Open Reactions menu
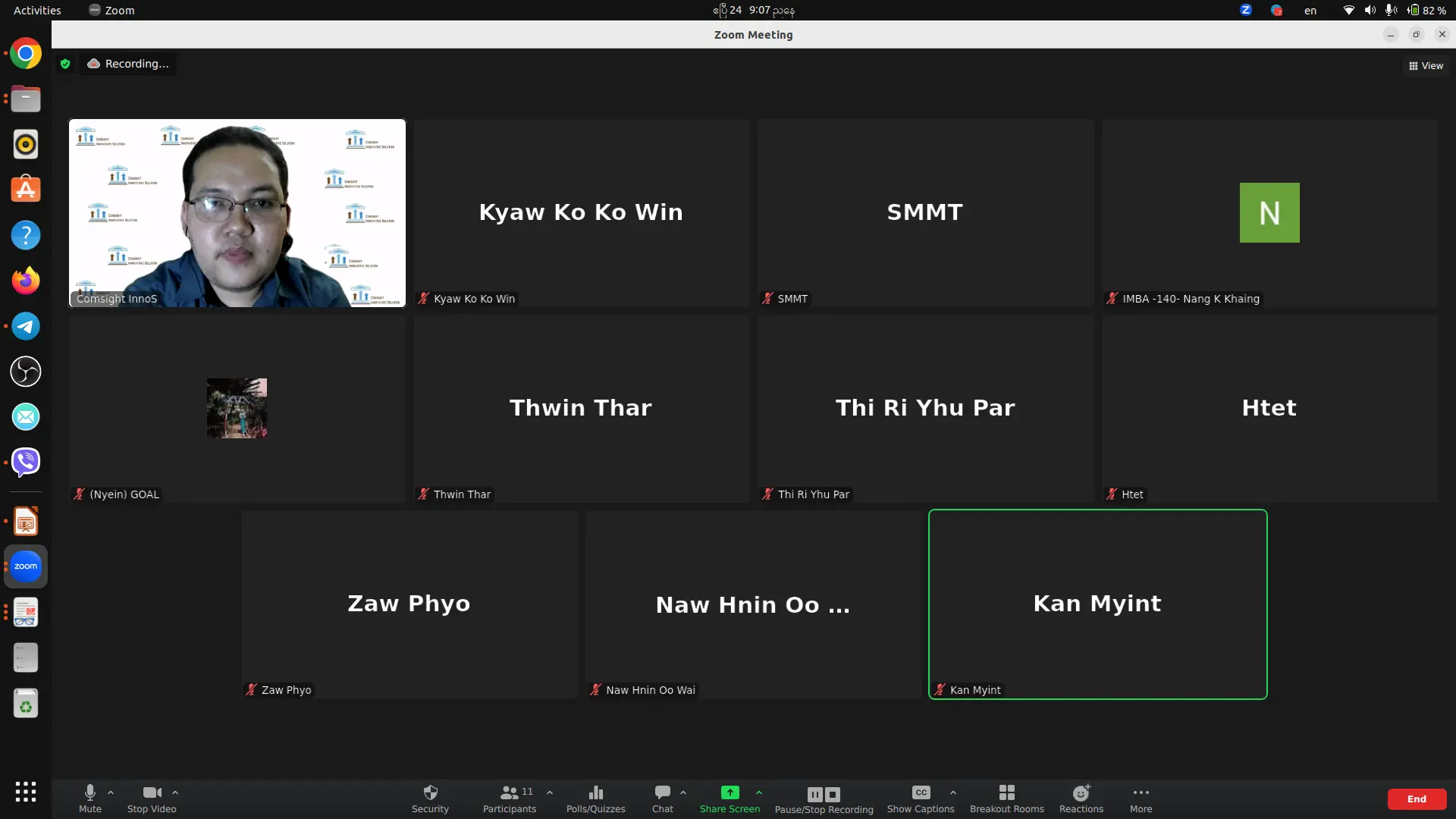 [x=1081, y=799]
